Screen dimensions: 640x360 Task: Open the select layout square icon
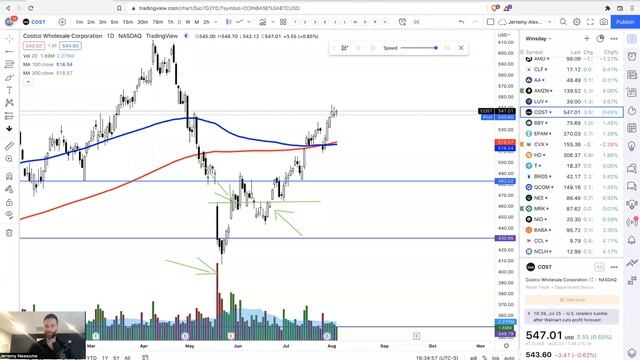click(490, 22)
